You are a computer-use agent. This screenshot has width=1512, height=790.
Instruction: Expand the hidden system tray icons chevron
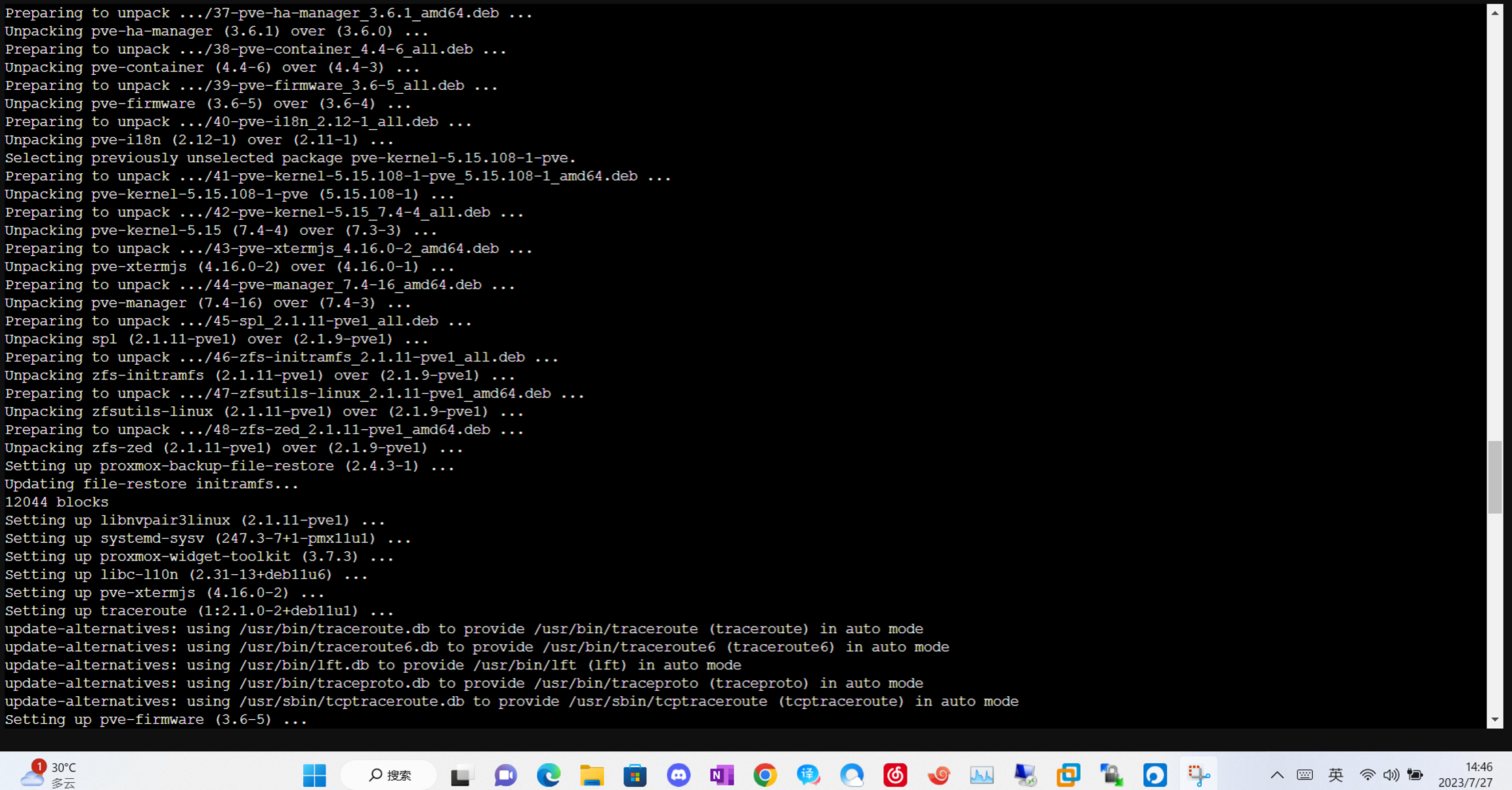pos(1276,775)
